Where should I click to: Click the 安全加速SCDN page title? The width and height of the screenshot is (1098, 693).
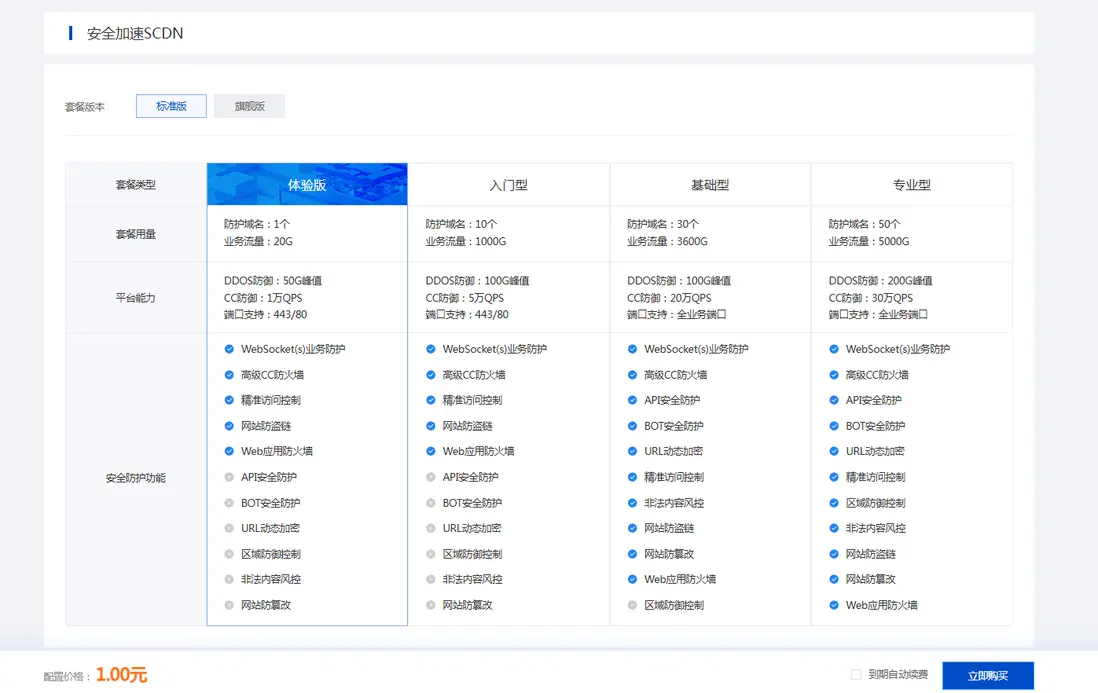[x=134, y=33]
